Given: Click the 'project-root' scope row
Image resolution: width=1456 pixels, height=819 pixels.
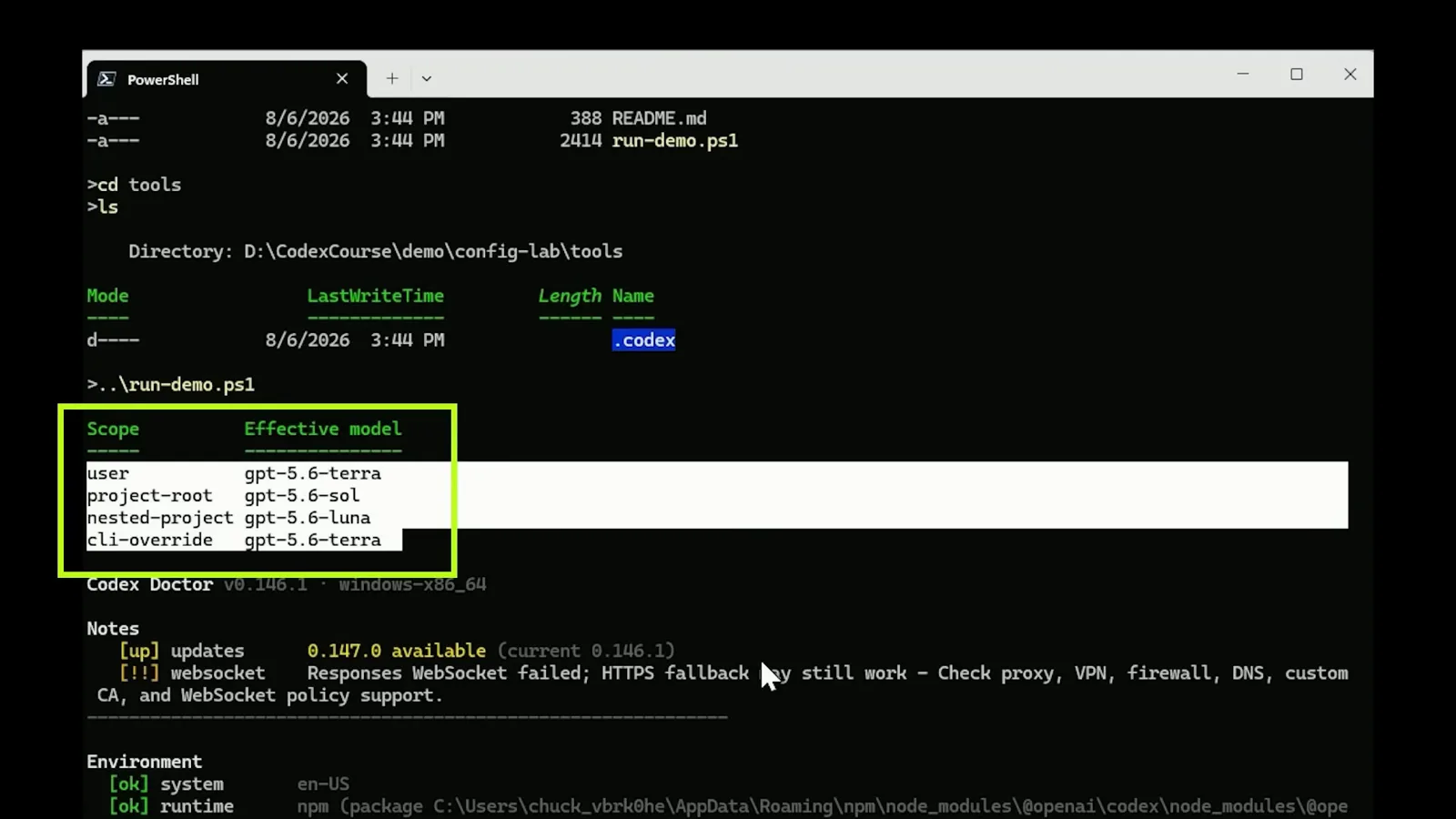Looking at the screenshot, I should click(224, 496).
